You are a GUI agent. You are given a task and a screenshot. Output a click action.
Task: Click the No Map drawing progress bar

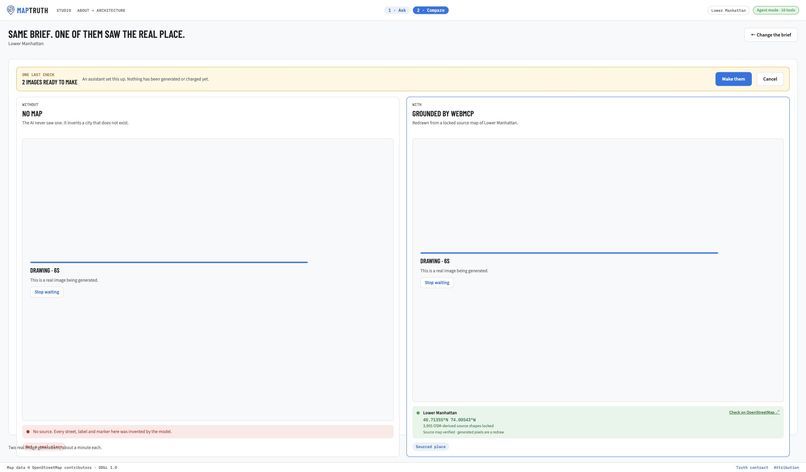[x=169, y=262]
